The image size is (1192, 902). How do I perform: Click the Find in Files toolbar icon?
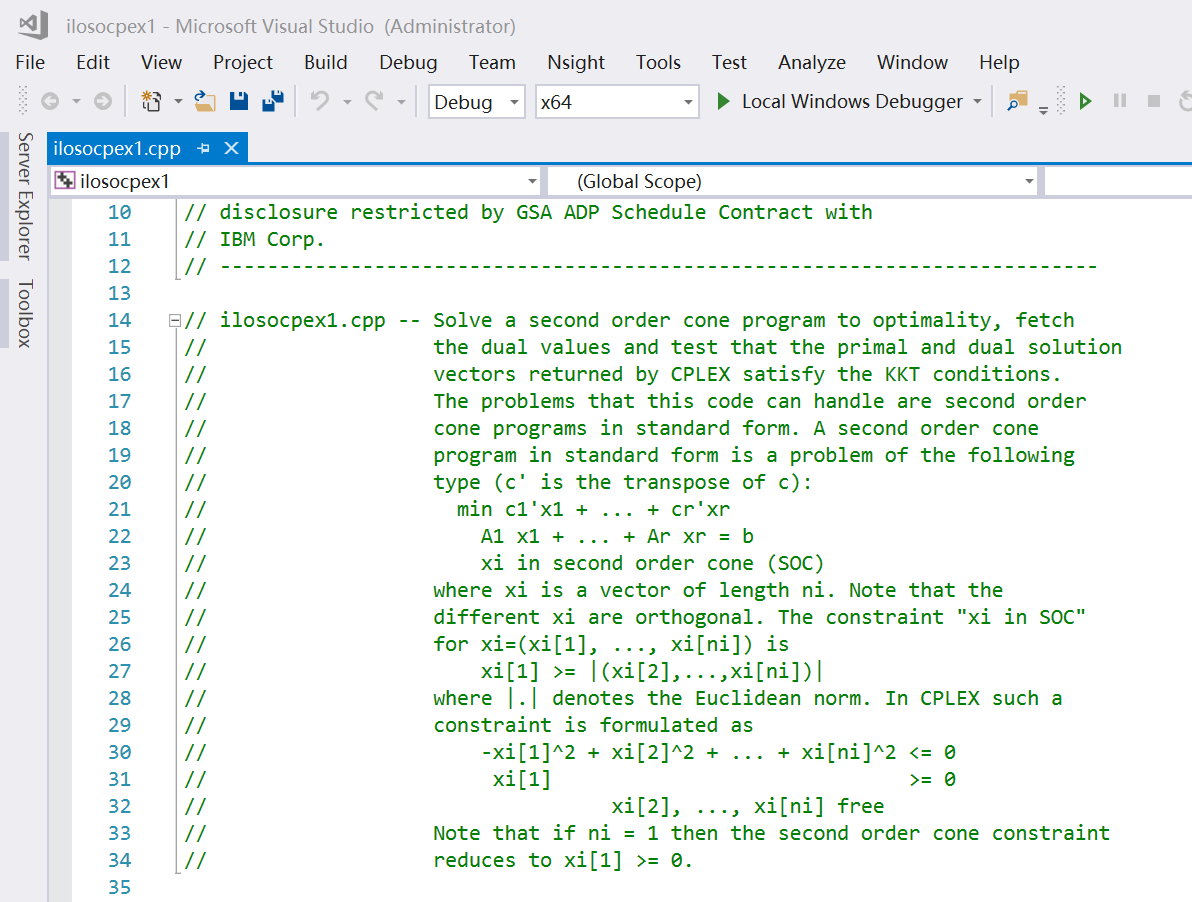1016,101
